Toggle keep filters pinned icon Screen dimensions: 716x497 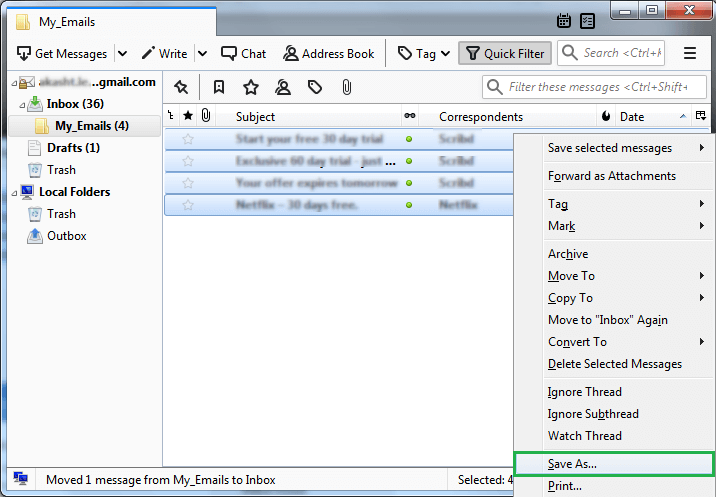pyautogui.click(x=181, y=87)
